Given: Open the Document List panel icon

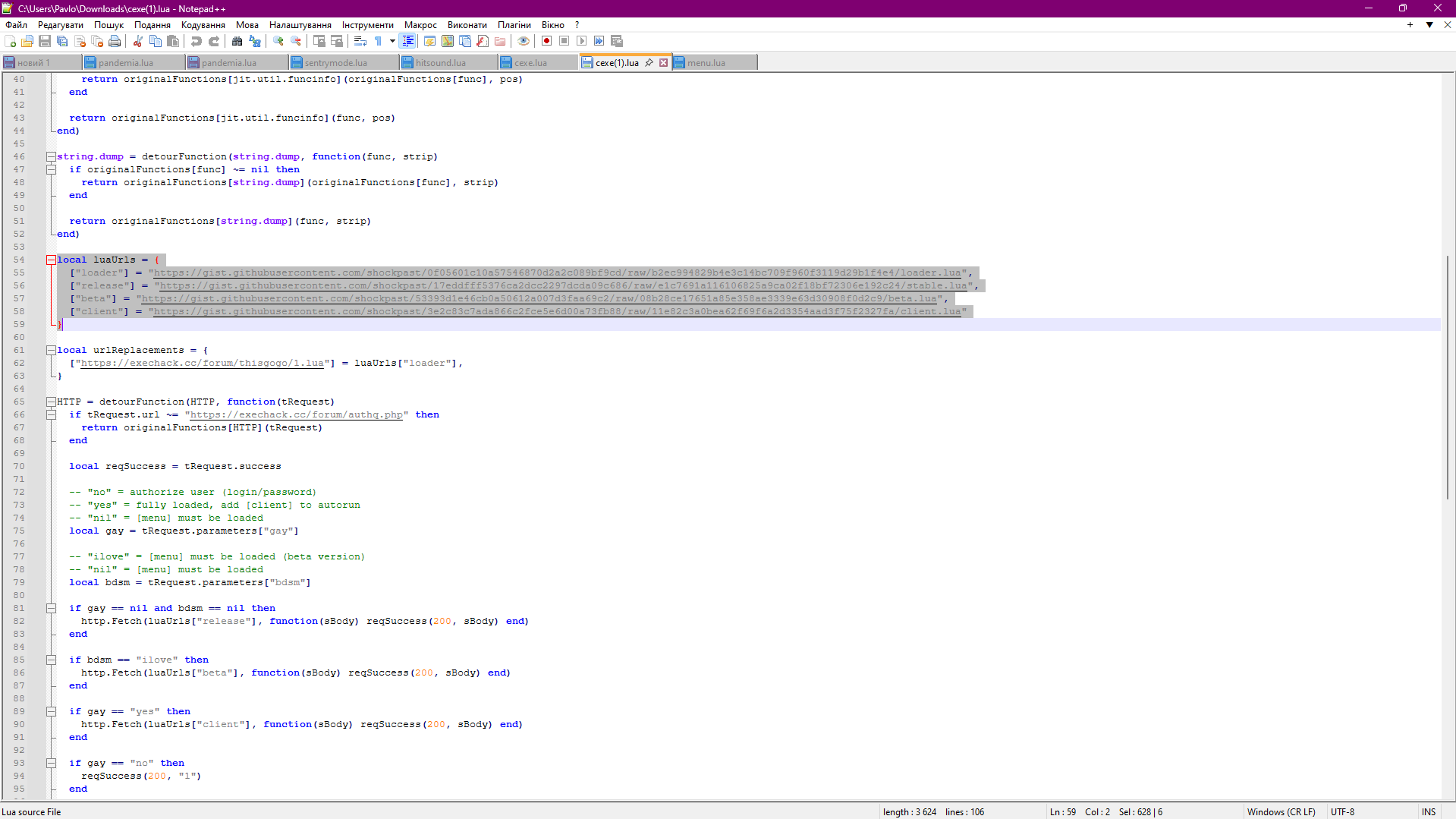Looking at the screenshot, I should (x=465, y=41).
